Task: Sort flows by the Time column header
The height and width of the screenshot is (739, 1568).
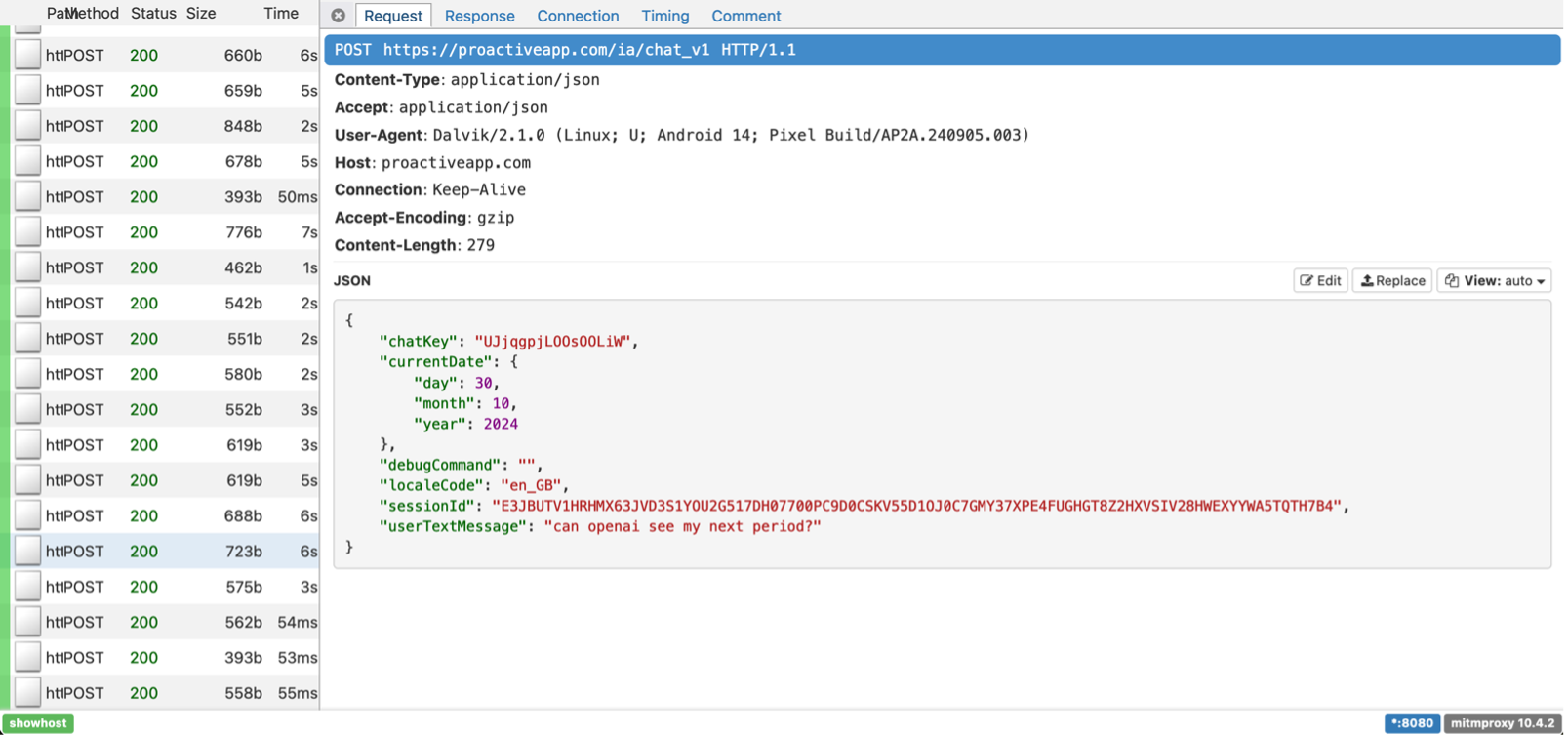Action: tap(281, 14)
